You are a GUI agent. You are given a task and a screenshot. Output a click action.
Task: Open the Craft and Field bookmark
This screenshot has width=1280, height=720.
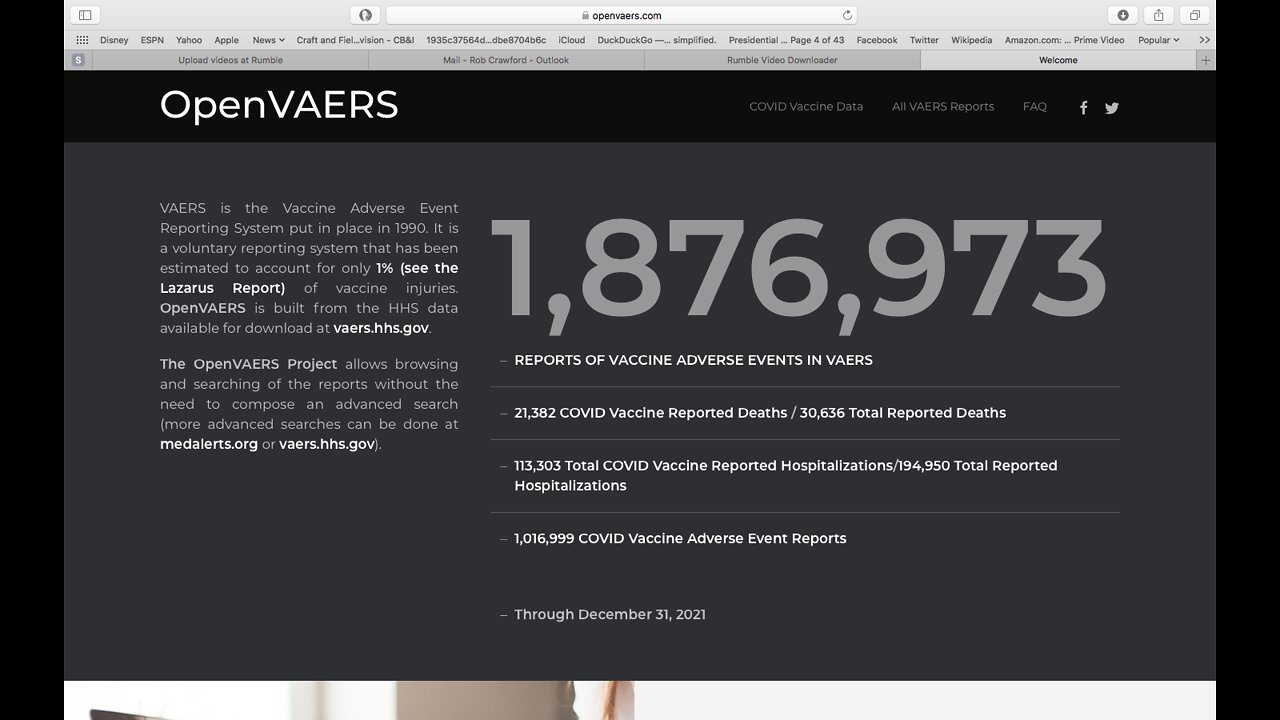tap(355, 40)
